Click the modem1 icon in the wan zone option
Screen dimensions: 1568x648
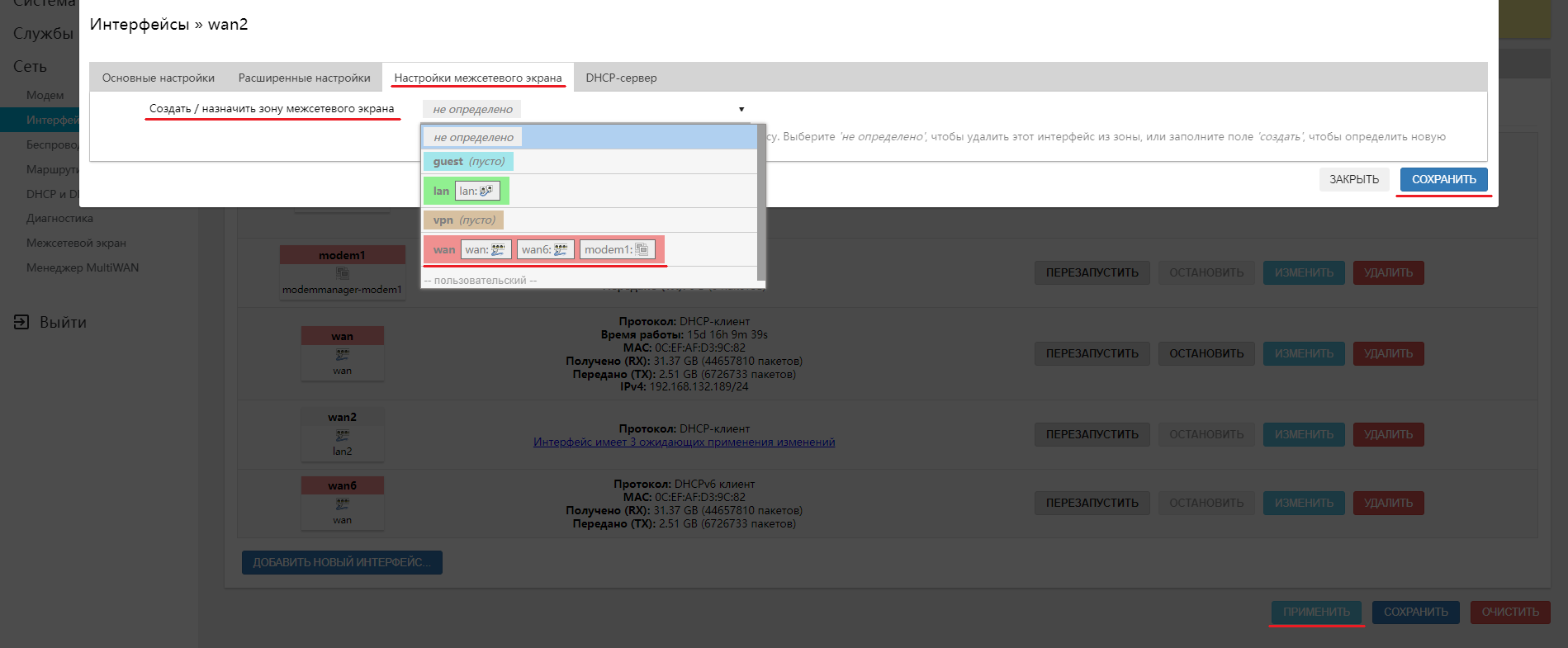pyautogui.click(x=642, y=249)
